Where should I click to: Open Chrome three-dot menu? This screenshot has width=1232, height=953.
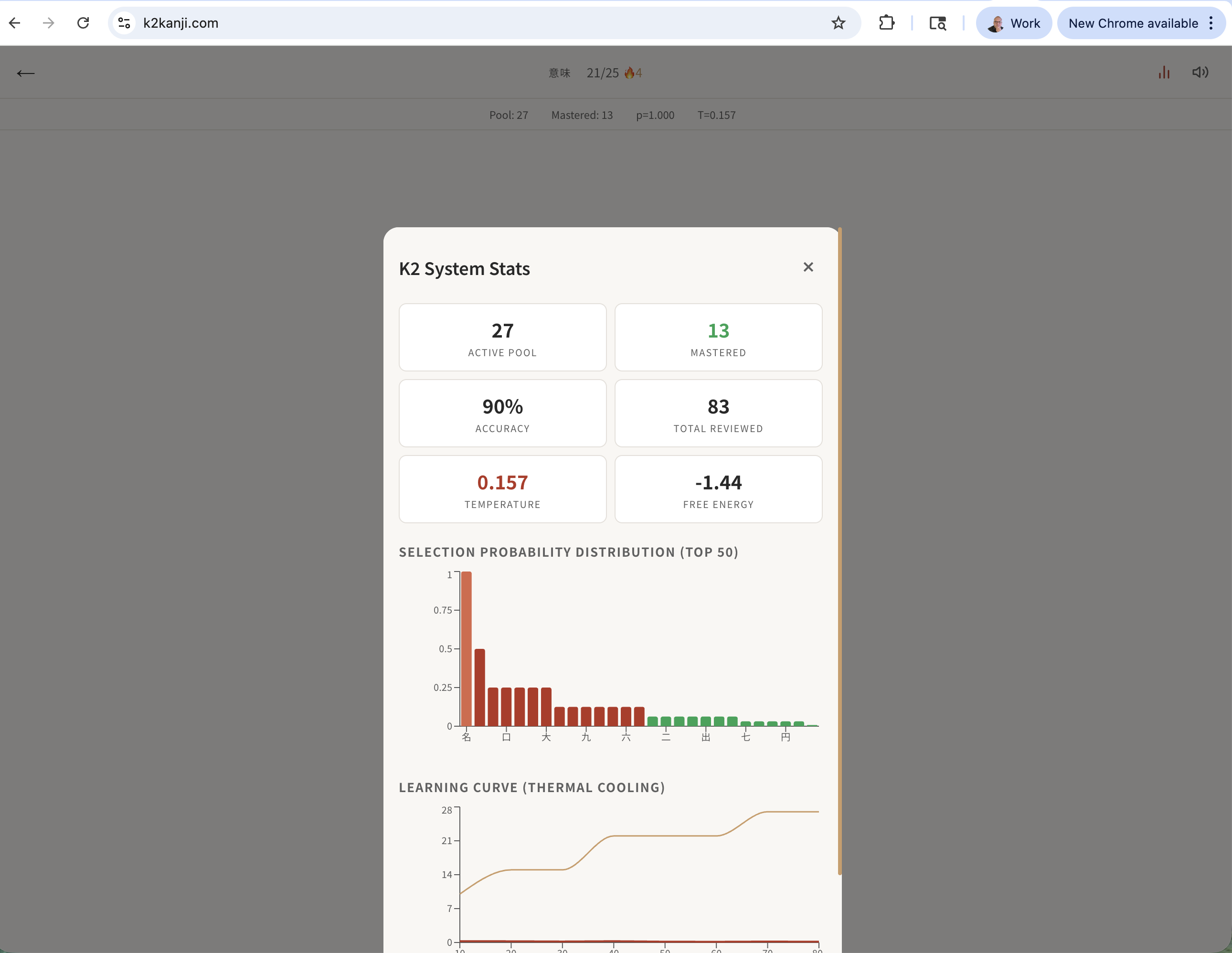[x=1211, y=23]
